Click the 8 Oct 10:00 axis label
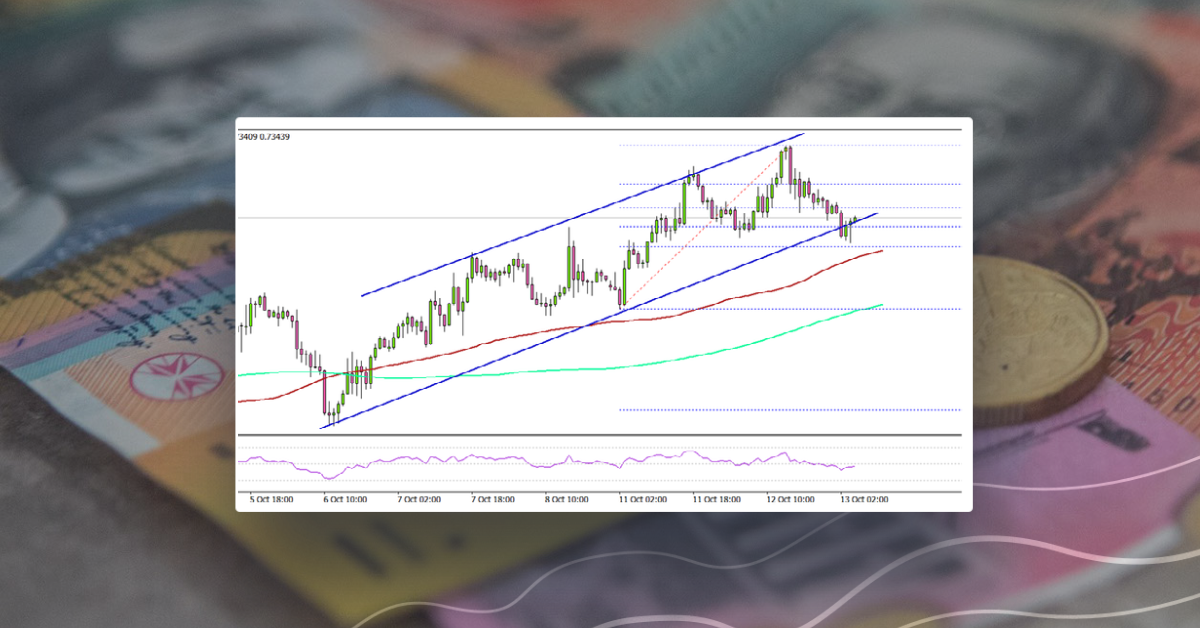 pos(563,498)
